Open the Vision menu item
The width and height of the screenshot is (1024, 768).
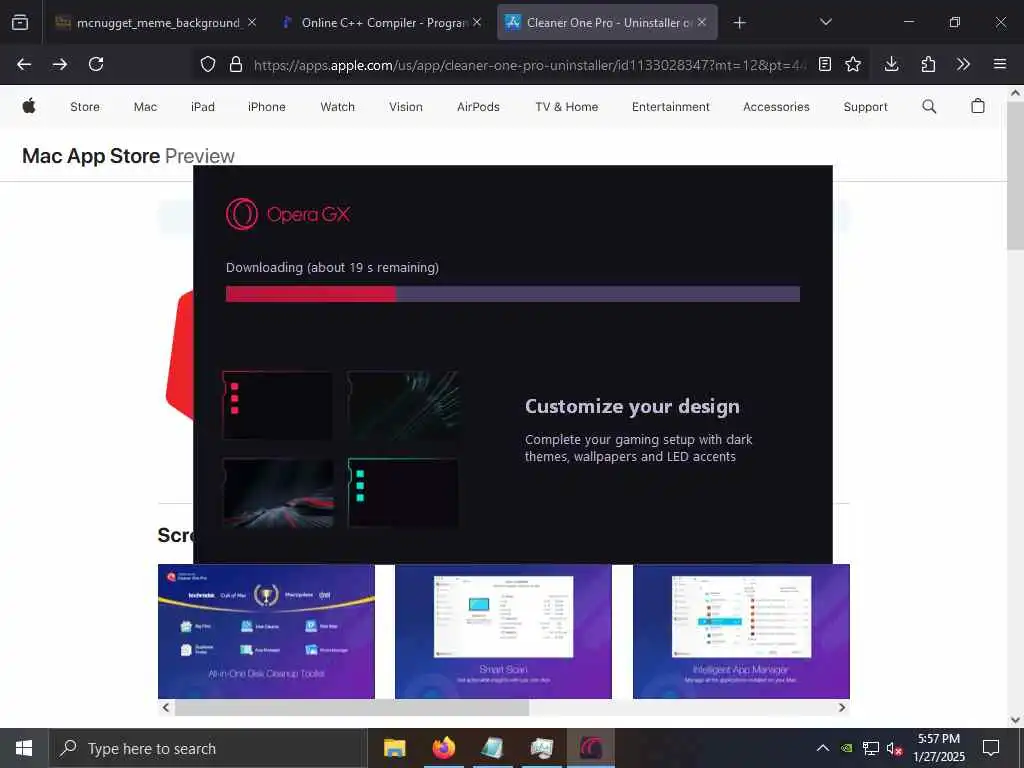click(x=406, y=106)
